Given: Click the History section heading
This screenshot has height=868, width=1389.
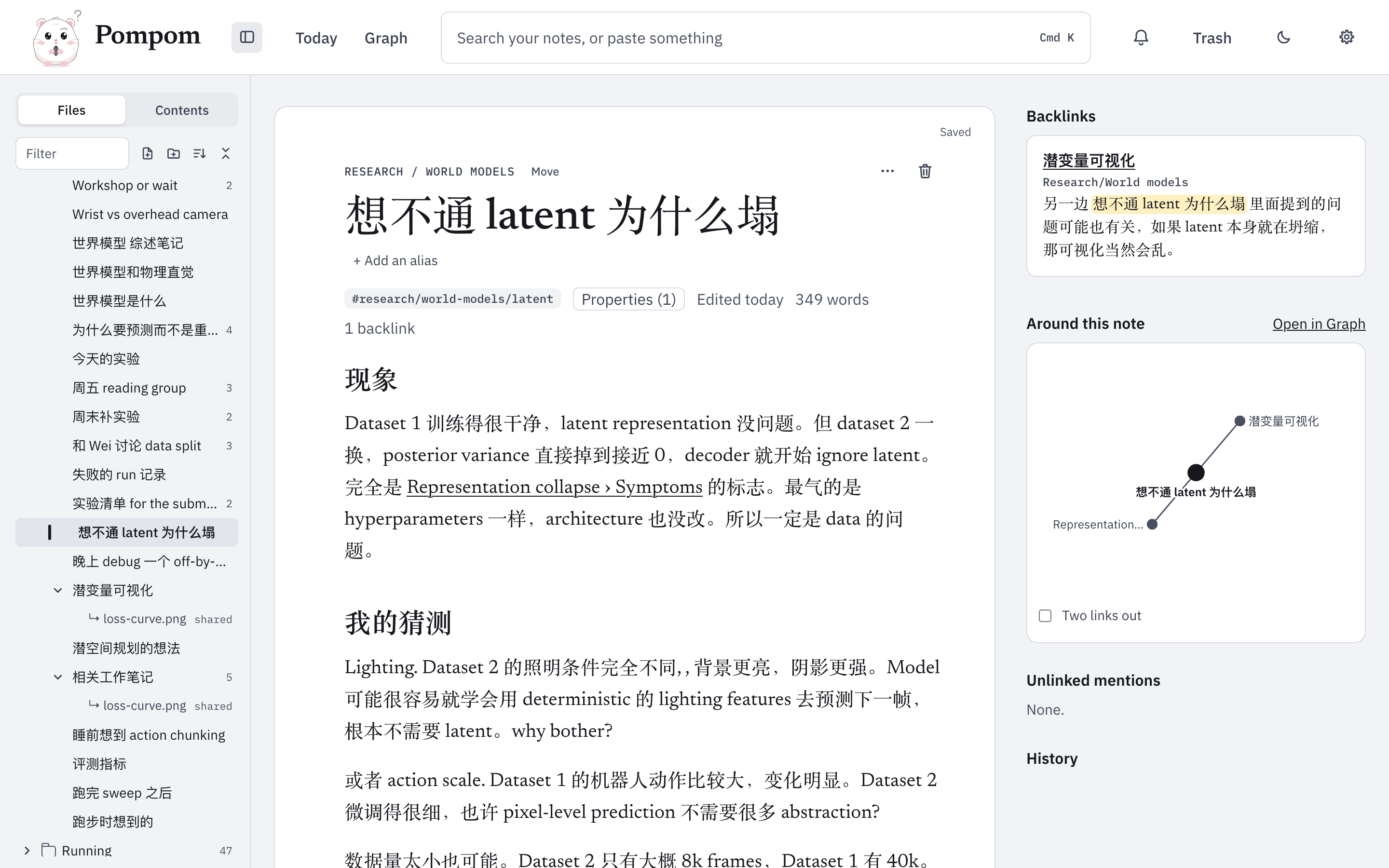Looking at the screenshot, I should 1051,759.
